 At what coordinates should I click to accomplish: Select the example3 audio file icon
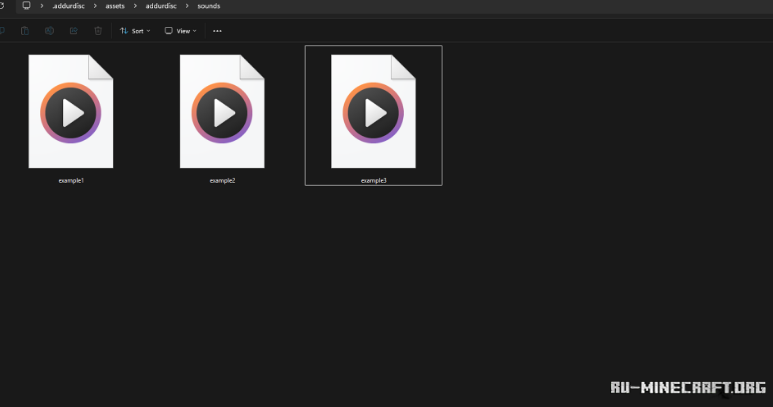373,111
